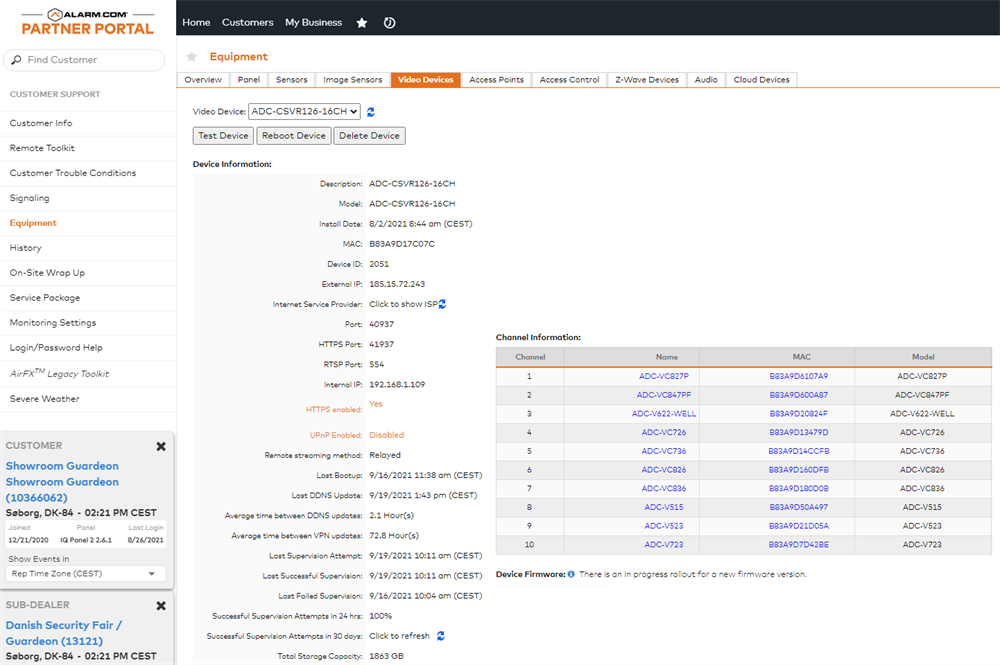This screenshot has width=1000, height=665.
Task: Click the device MAC value B83A9D17C07C
Action: coord(402,244)
